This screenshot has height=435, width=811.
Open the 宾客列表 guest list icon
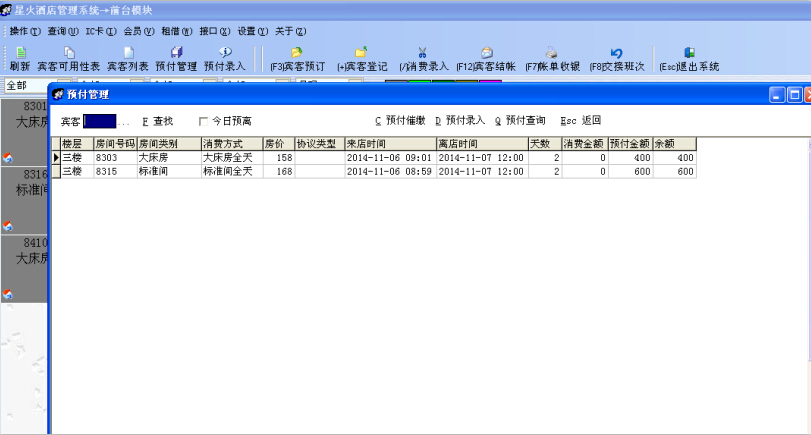(128, 58)
